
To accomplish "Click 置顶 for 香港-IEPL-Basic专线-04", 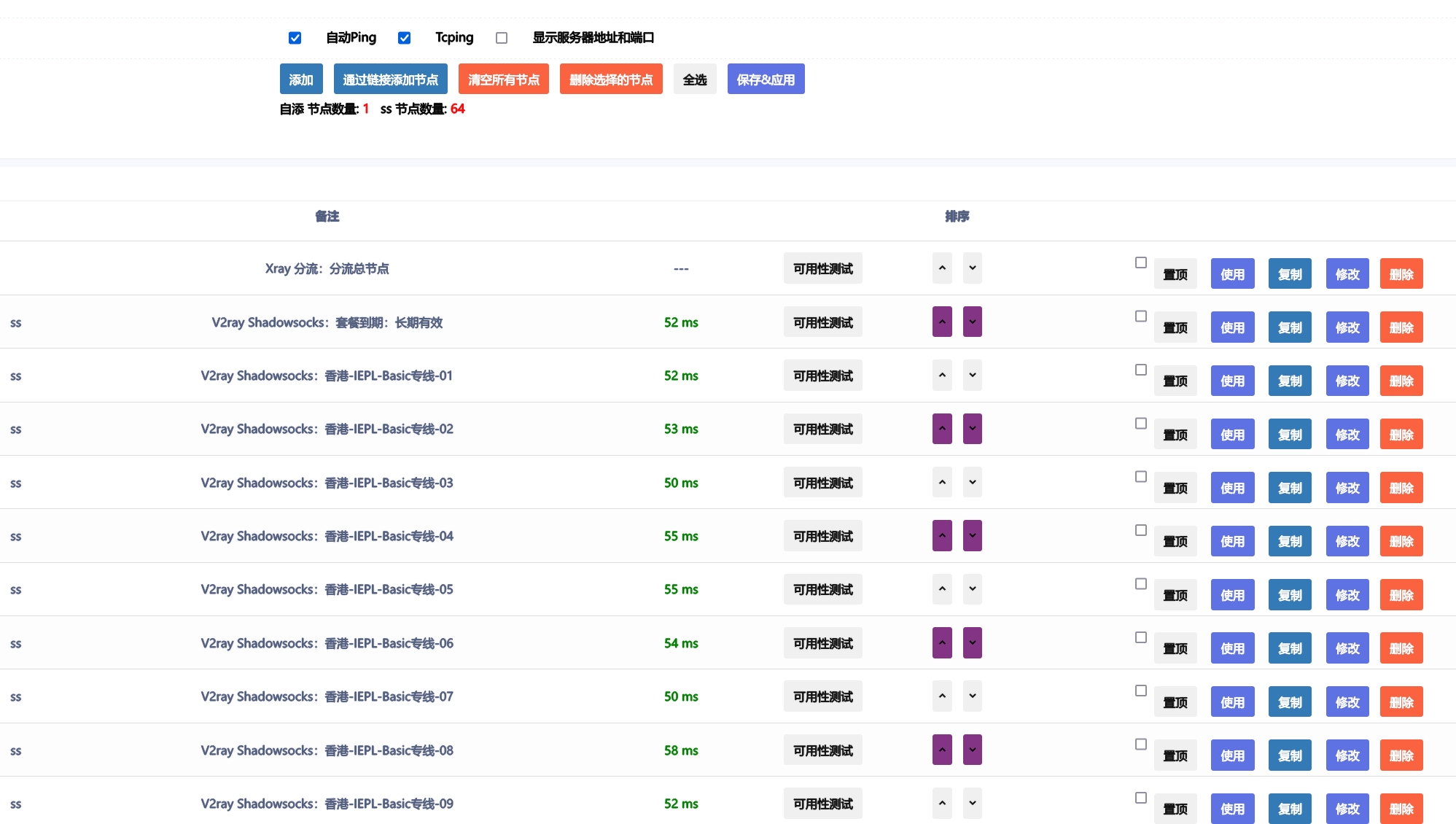I will coord(1175,541).
